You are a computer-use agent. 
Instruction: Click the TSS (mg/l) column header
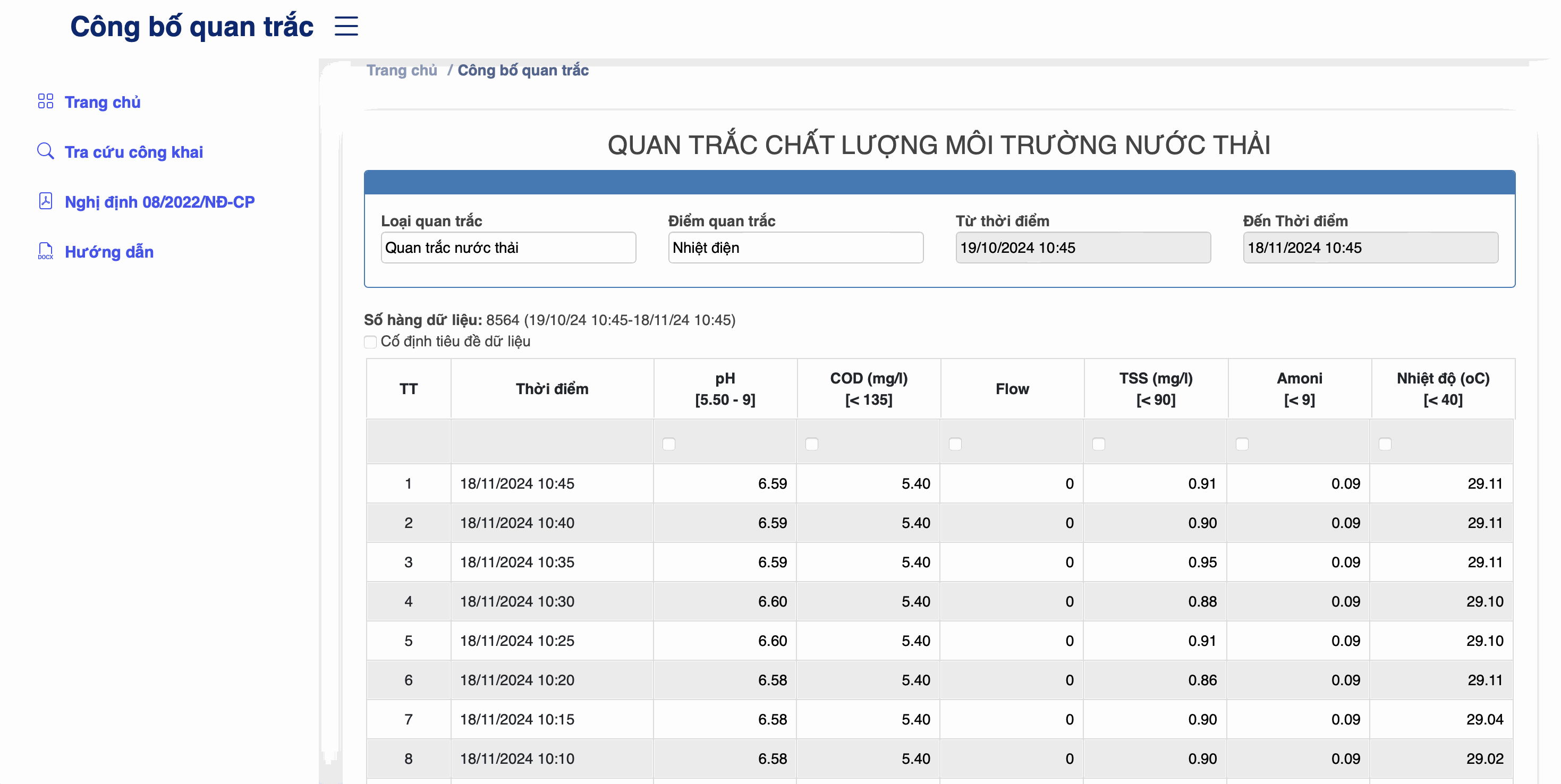1156,388
